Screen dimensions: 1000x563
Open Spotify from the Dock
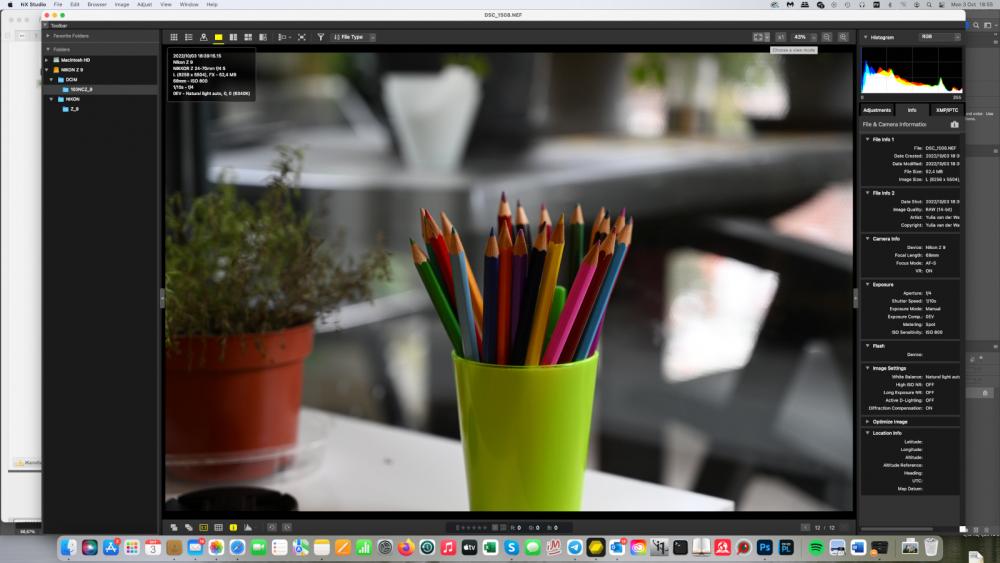click(x=816, y=547)
